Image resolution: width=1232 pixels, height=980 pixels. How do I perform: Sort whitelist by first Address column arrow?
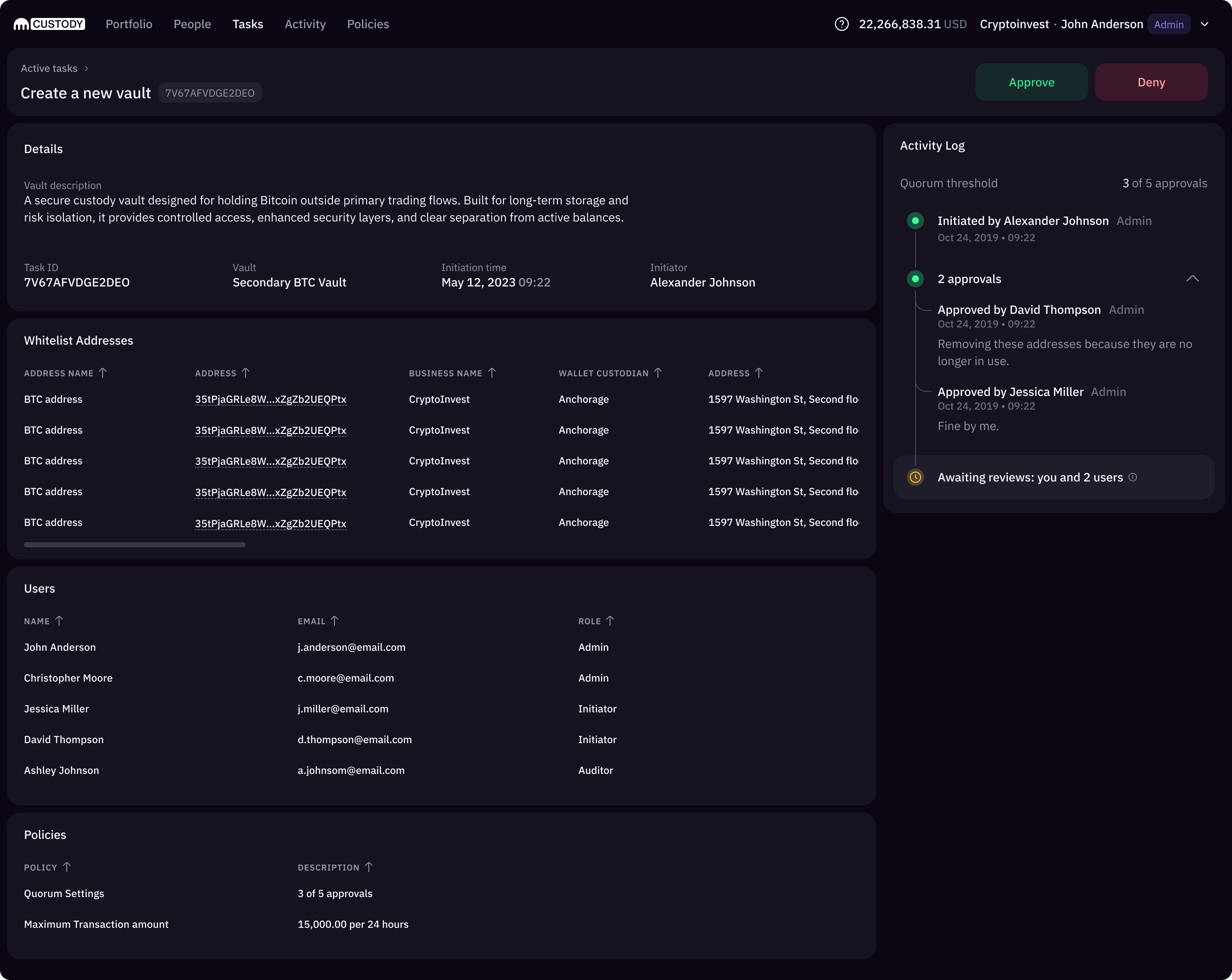pyautogui.click(x=246, y=373)
